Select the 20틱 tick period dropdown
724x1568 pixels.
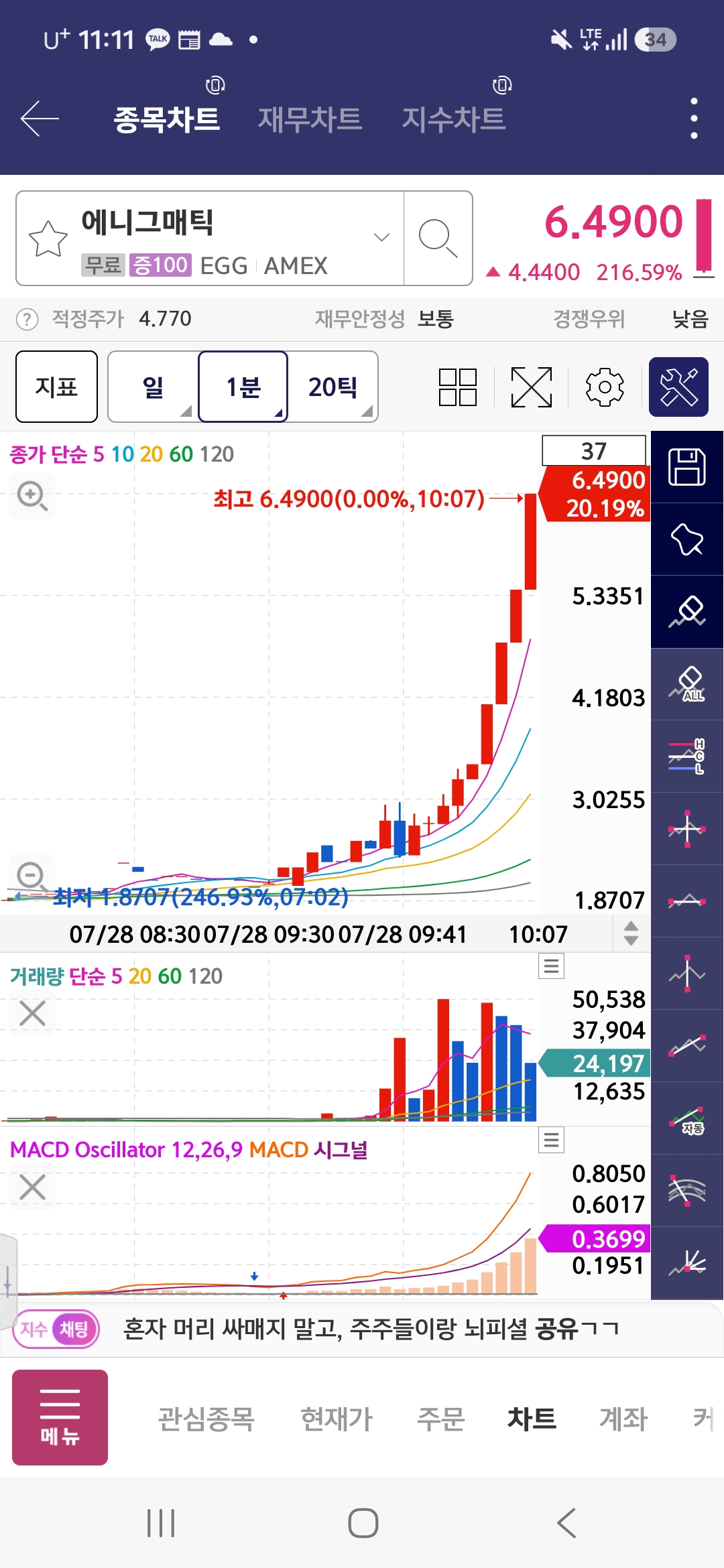coord(333,387)
